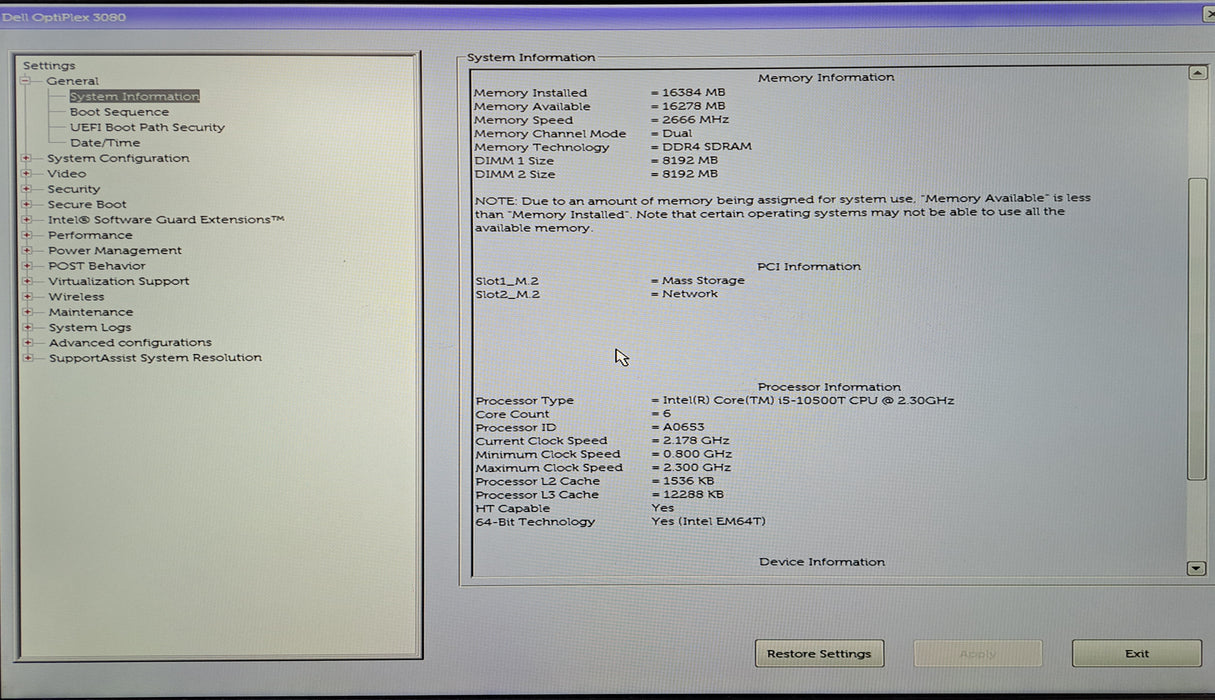Expand System Configuration node
1215x700 pixels.
pyautogui.click(x=26, y=158)
